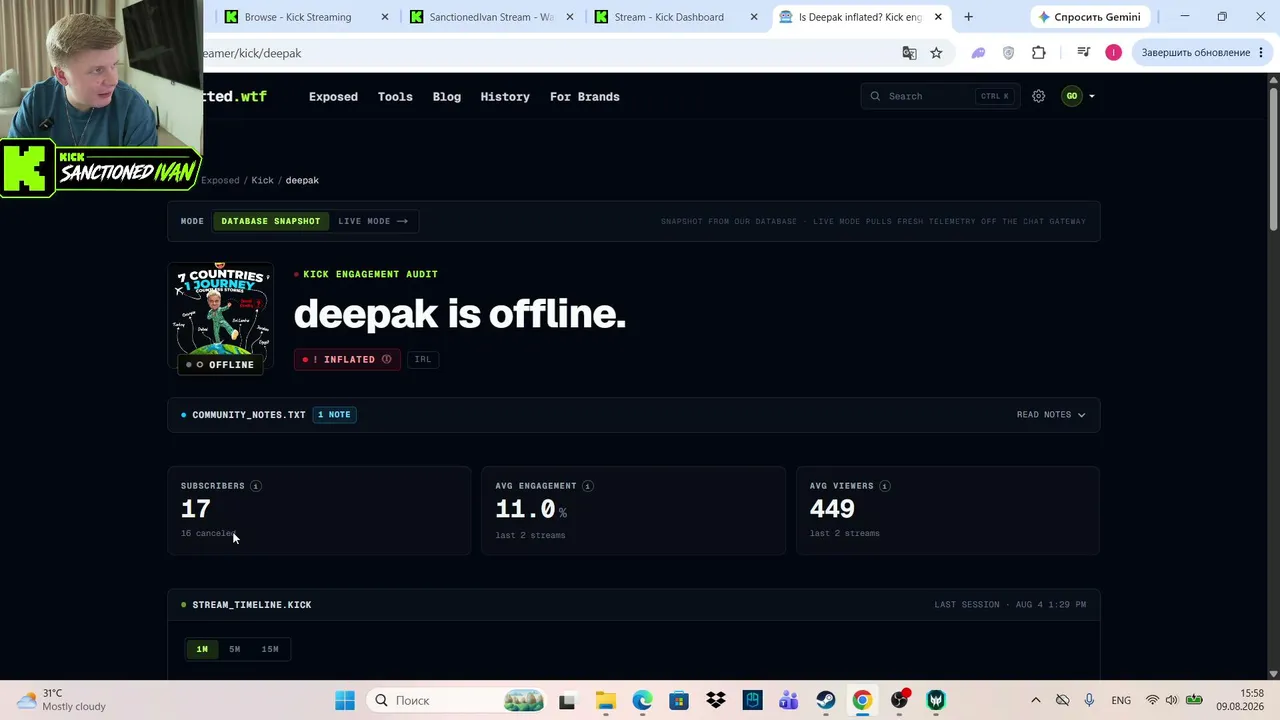Click the 1 Note badge
Screen dimensions: 1280x720
334,414
